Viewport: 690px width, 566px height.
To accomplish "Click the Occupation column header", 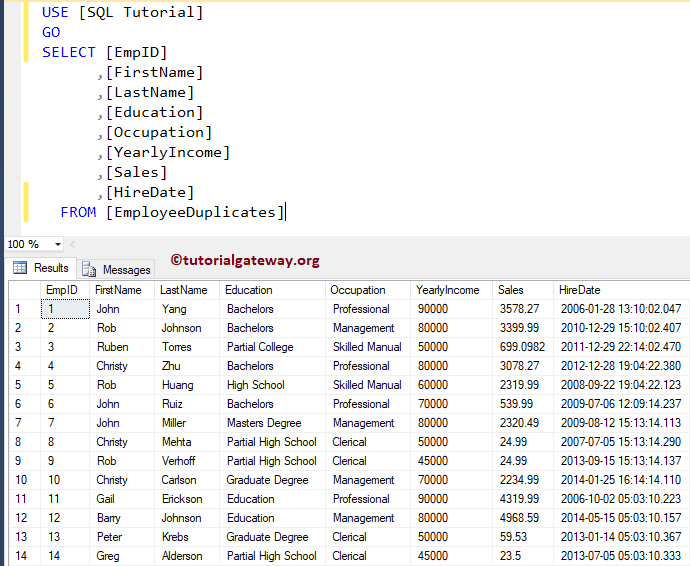I will pyautogui.click(x=368, y=290).
